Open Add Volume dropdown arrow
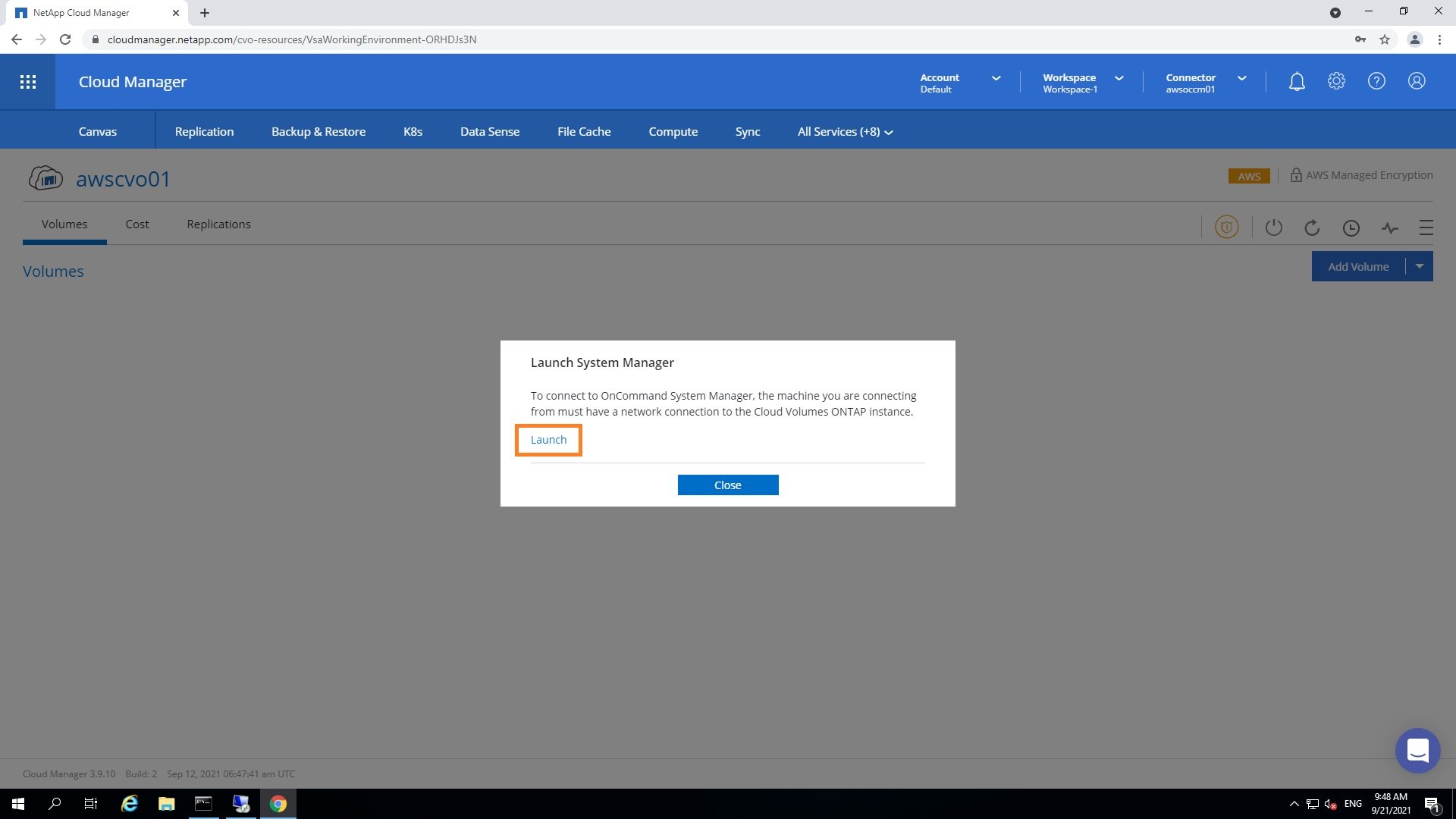Viewport: 1456px width, 819px height. (1419, 266)
